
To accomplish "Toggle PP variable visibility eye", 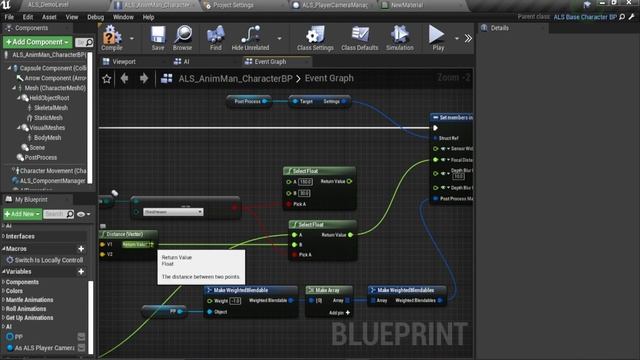I will click(x=81, y=337).
